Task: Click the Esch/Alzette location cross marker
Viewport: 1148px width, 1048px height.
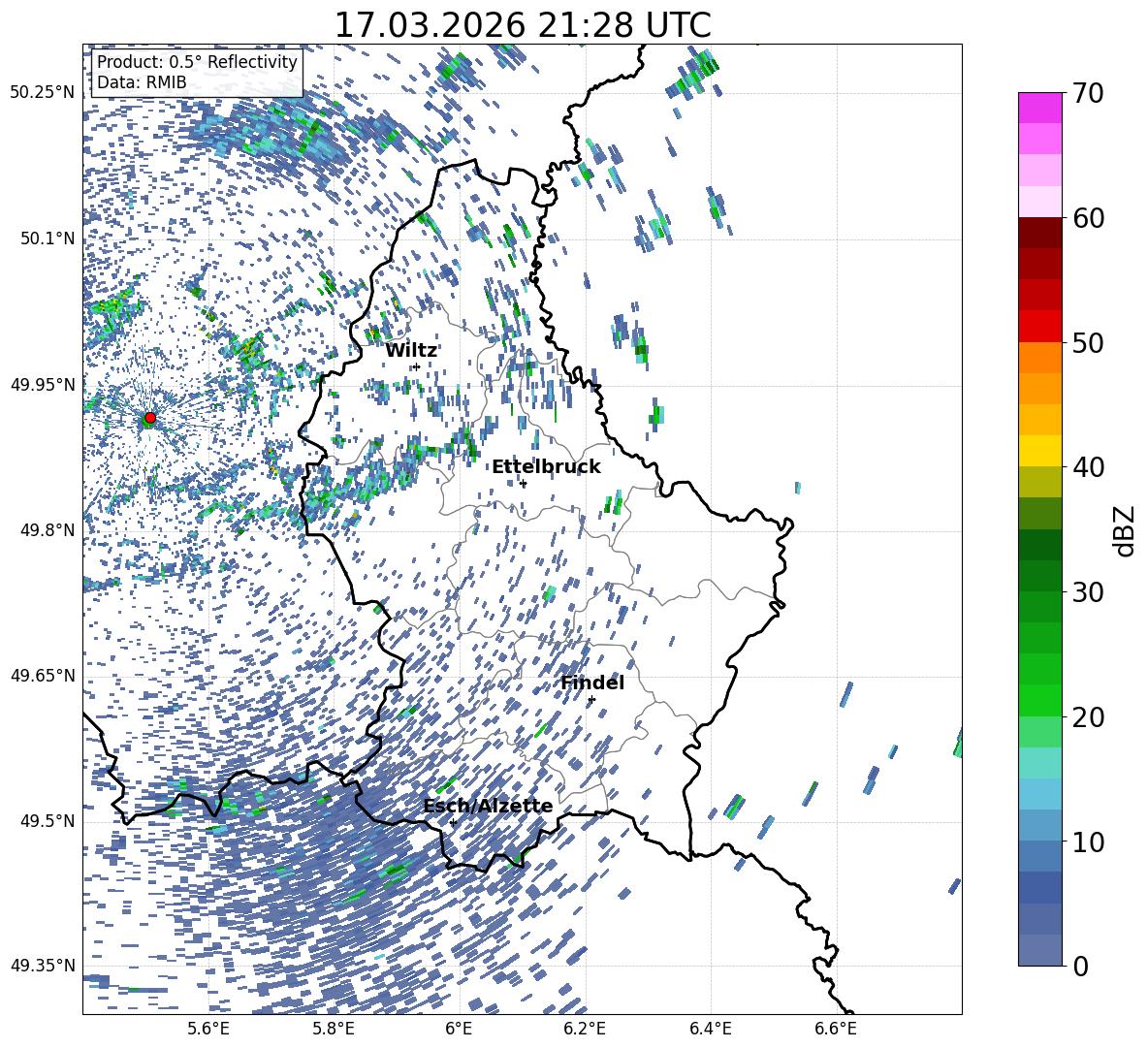Action: tap(453, 822)
